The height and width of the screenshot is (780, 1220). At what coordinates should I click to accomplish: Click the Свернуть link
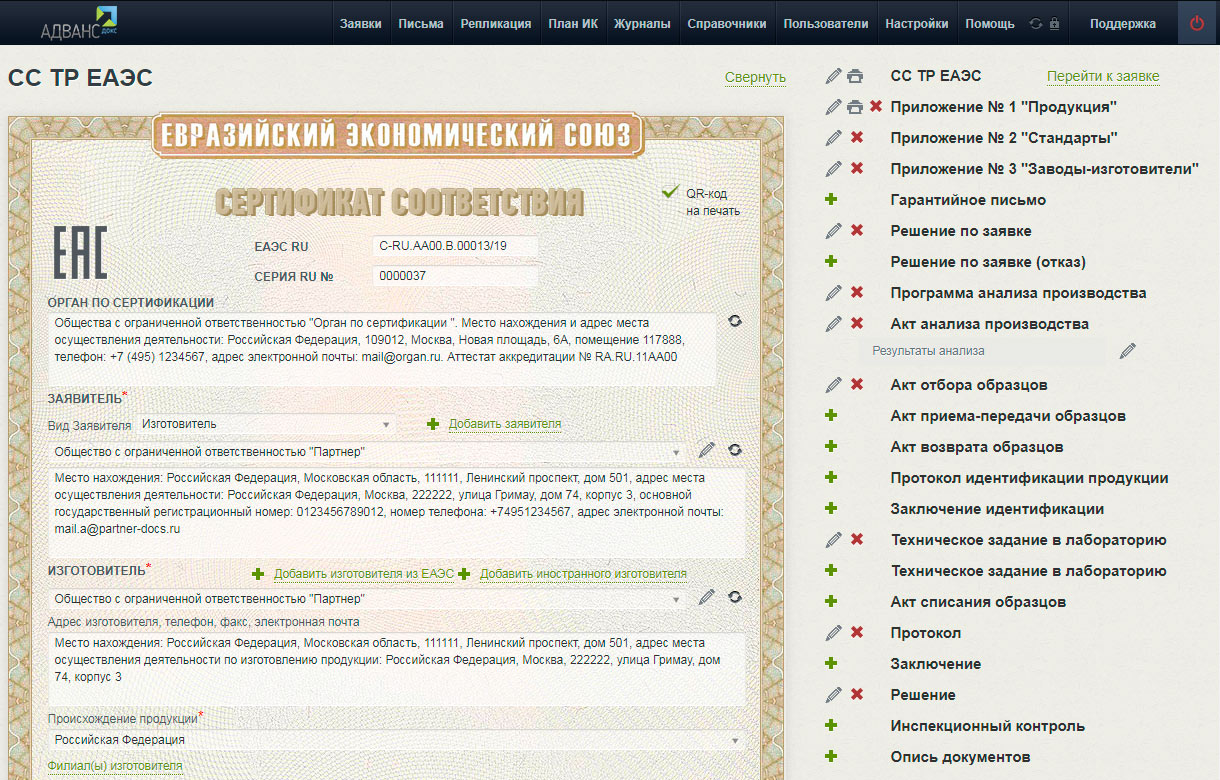point(755,77)
